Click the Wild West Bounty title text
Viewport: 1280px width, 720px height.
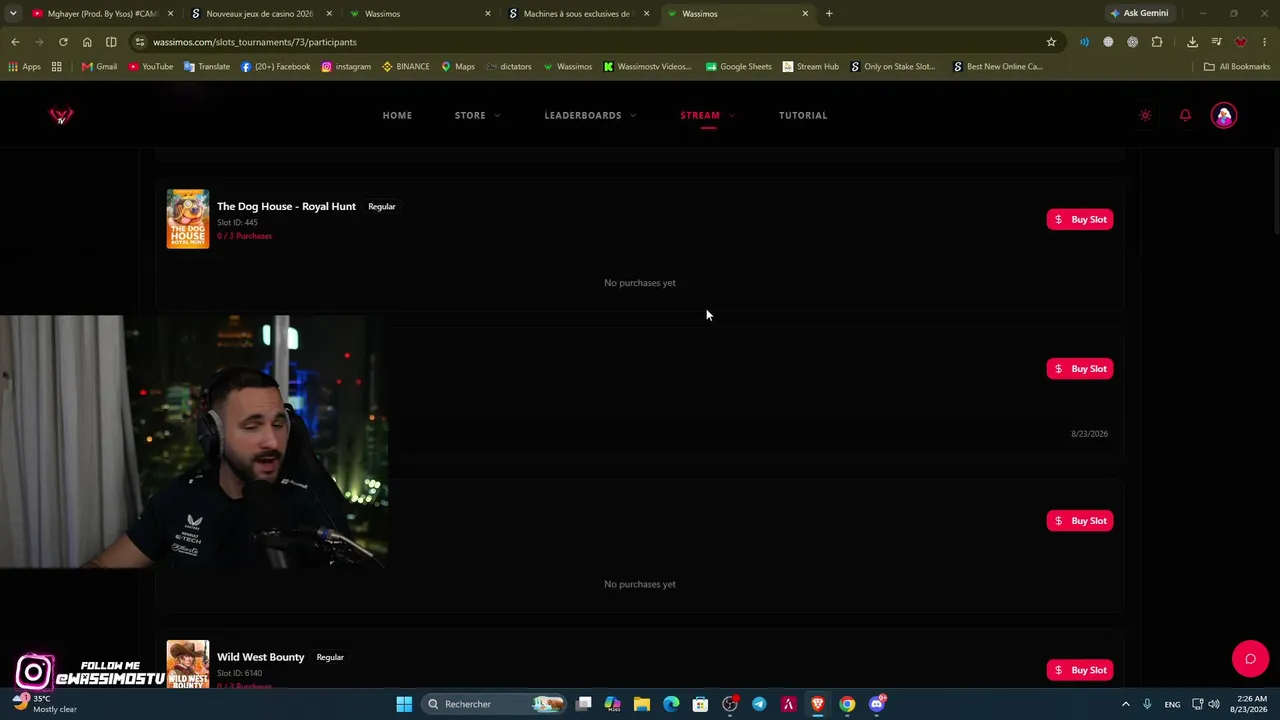pos(260,657)
